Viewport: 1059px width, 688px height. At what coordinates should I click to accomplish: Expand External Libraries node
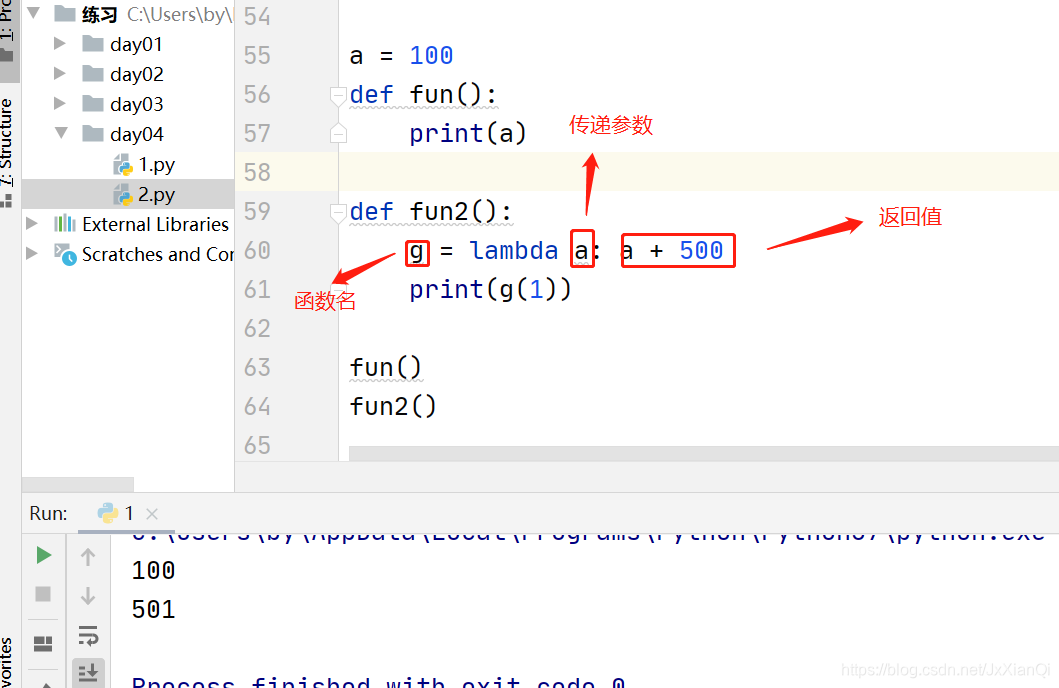click(31, 223)
